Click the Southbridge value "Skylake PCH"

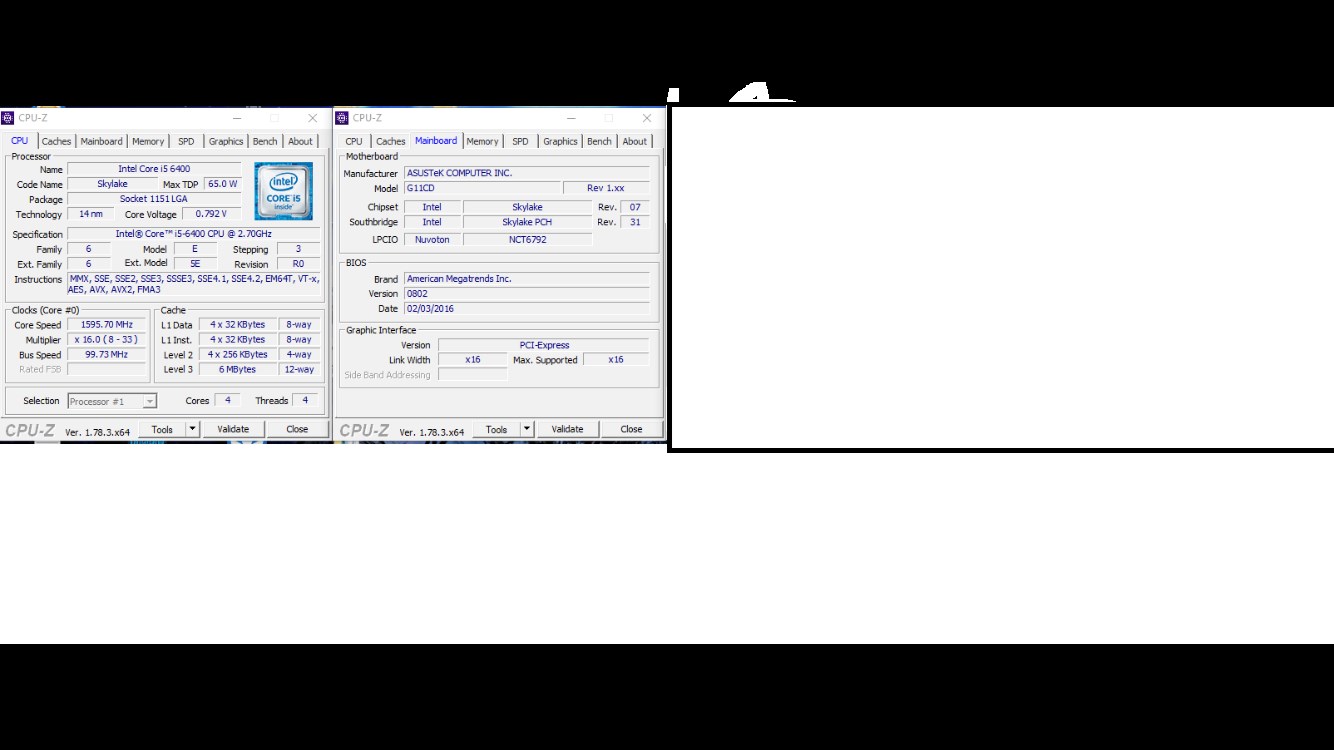coord(527,222)
